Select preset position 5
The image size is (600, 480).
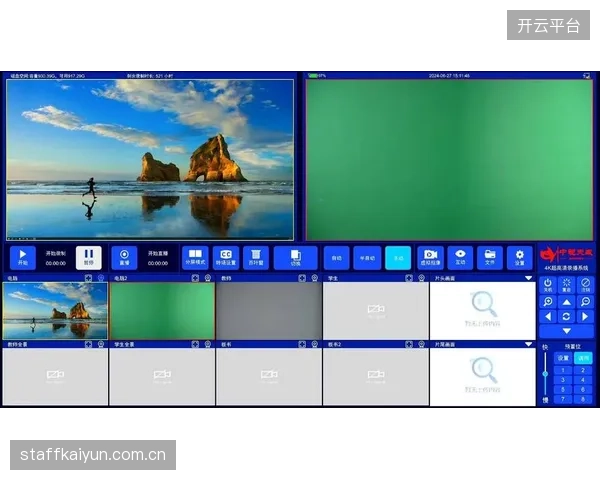(563, 390)
